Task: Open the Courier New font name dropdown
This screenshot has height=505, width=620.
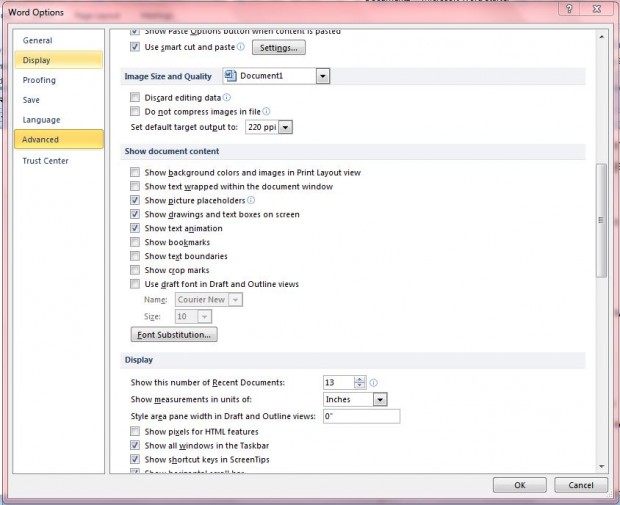Action: pos(235,300)
